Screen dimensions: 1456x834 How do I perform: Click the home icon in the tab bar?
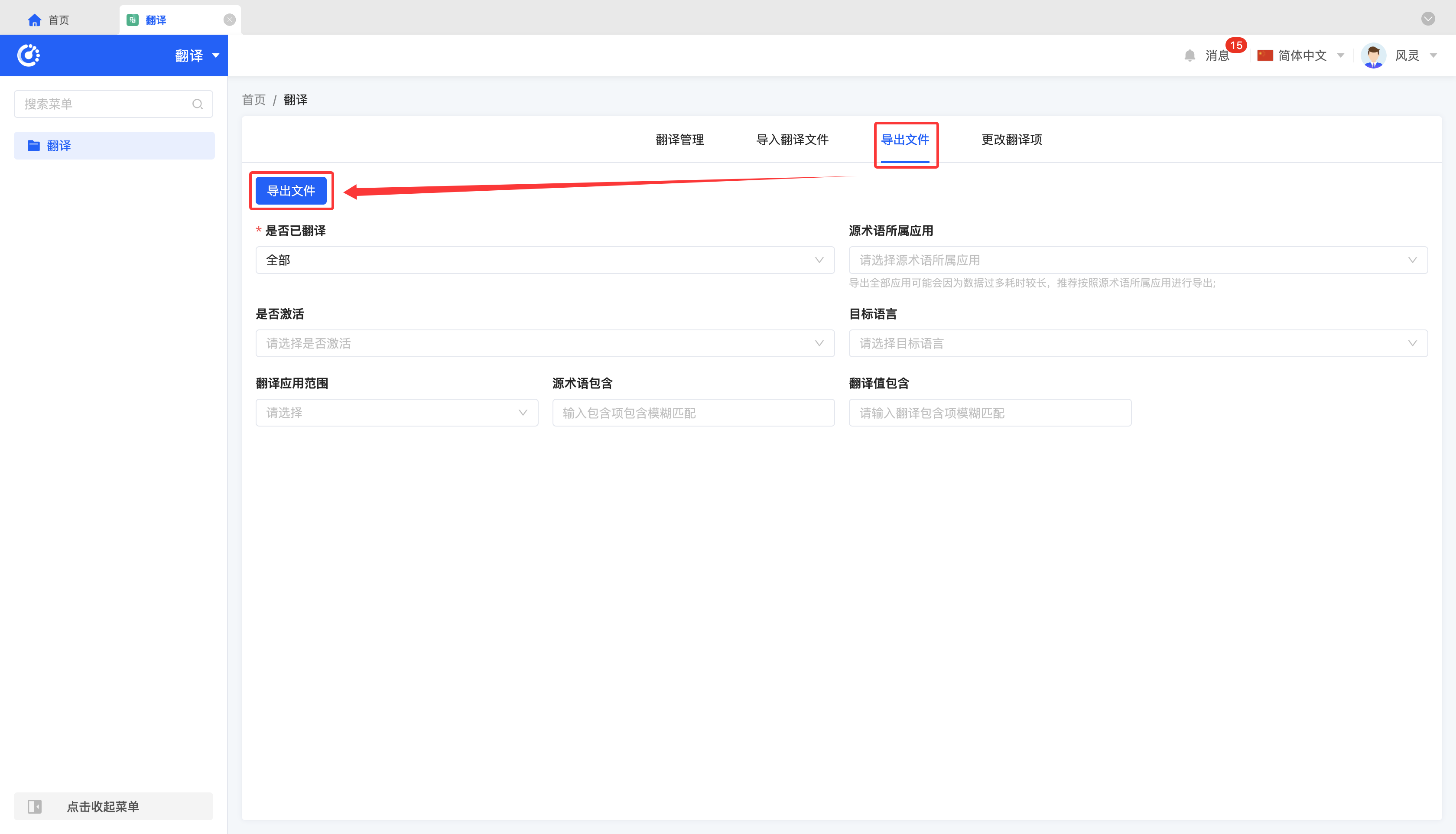pyautogui.click(x=34, y=20)
